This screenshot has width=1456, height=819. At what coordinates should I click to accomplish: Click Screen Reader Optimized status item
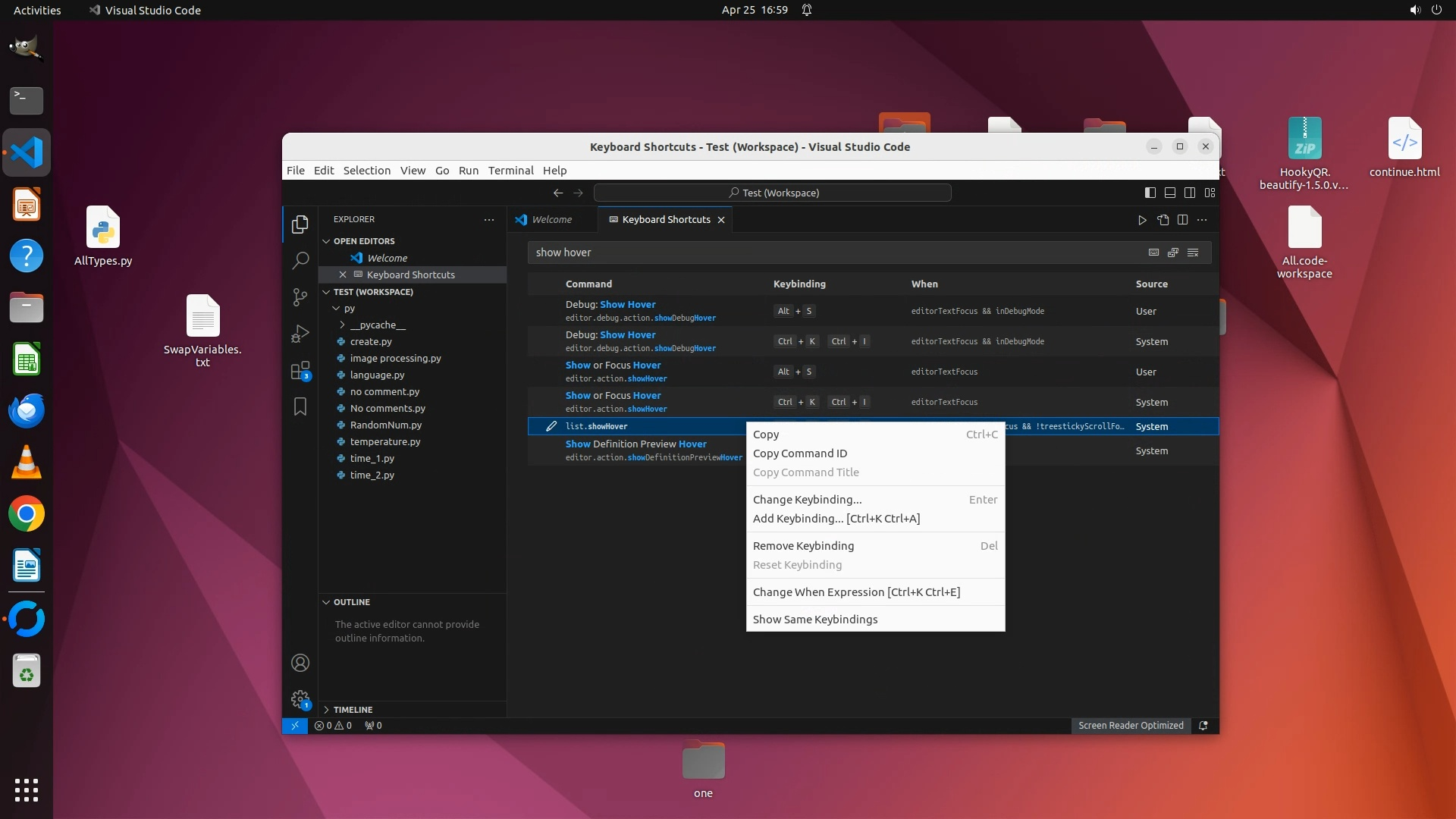pyautogui.click(x=1130, y=726)
